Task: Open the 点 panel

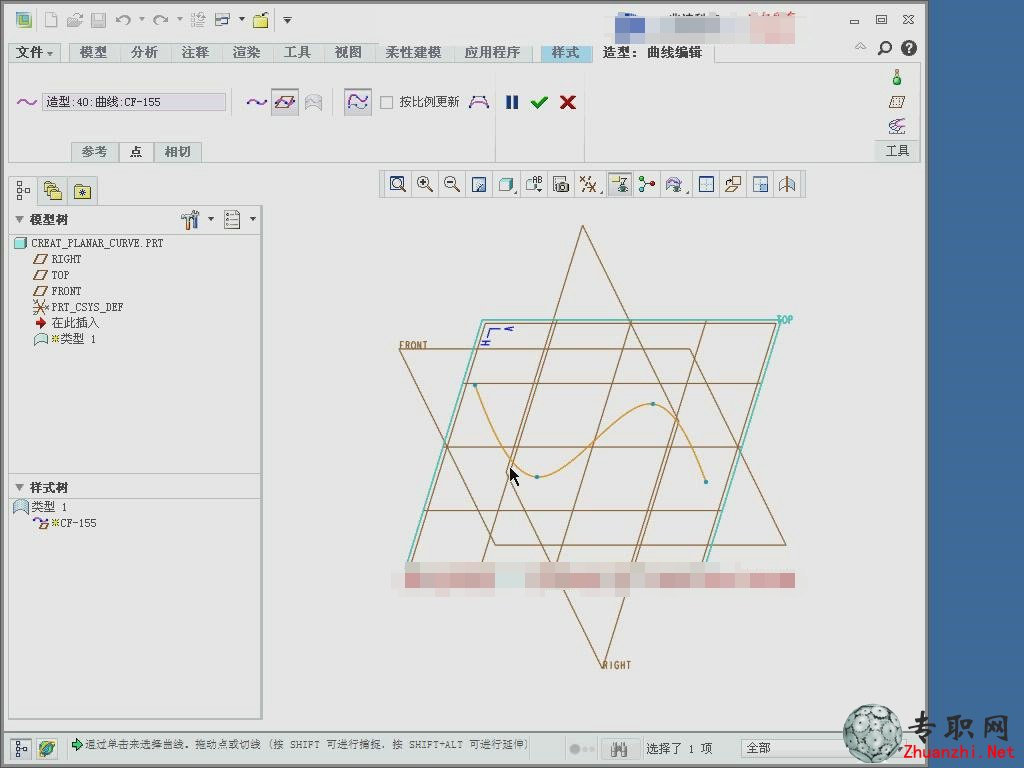Action: (x=136, y=152)
